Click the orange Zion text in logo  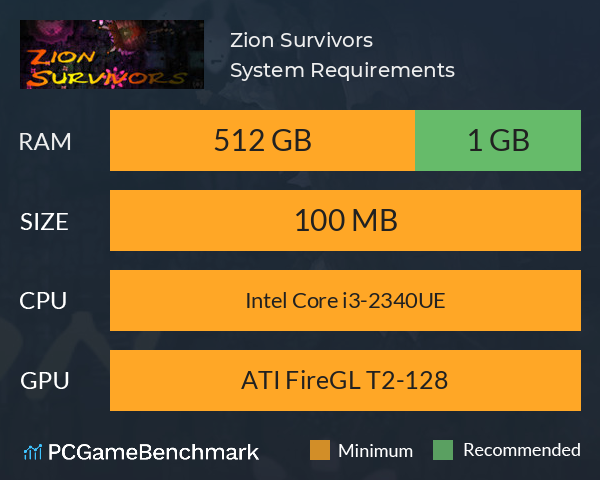(x=61, y=57)
